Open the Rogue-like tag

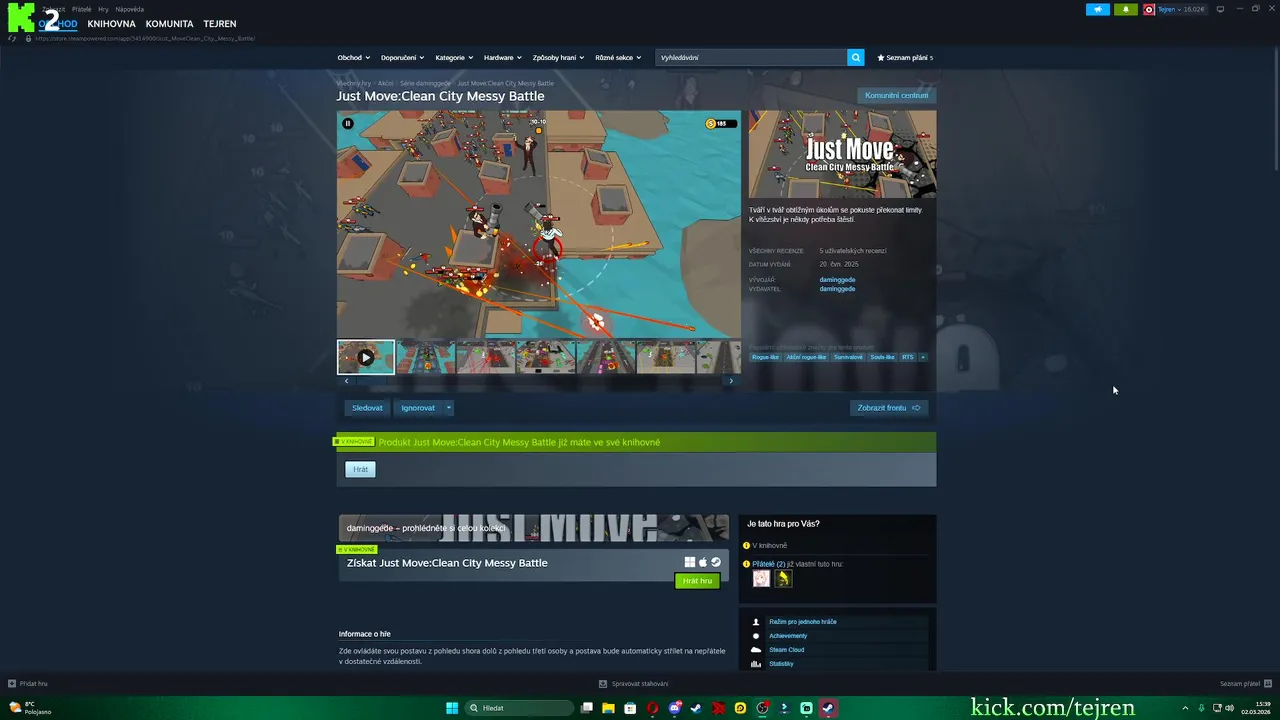765,357
